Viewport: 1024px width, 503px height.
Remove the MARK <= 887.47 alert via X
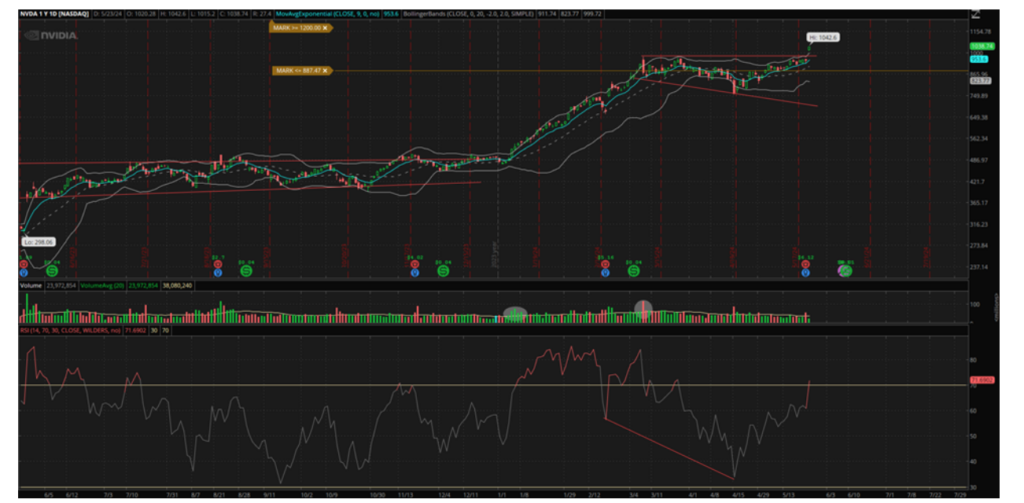click(x=325, y=71)
